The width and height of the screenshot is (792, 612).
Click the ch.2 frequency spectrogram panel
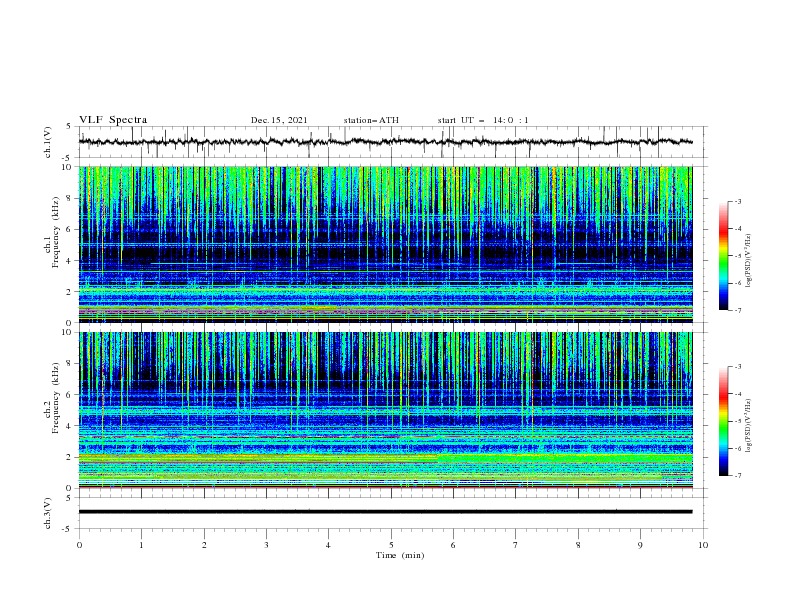pyautogui.click(x=386, y=410)
